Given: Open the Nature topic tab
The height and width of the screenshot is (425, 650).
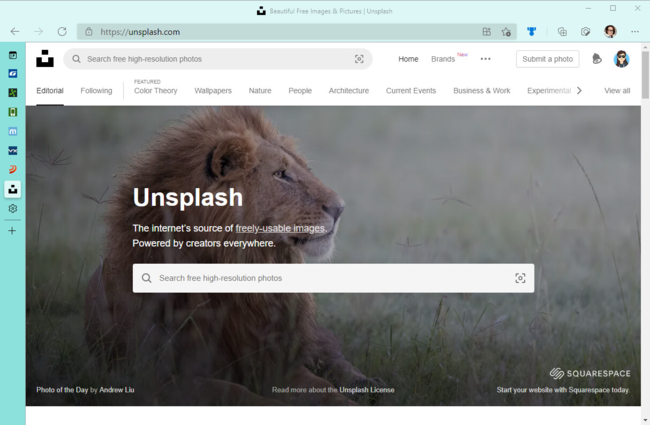Looking at the screenshot, I should tap(260, 90).
